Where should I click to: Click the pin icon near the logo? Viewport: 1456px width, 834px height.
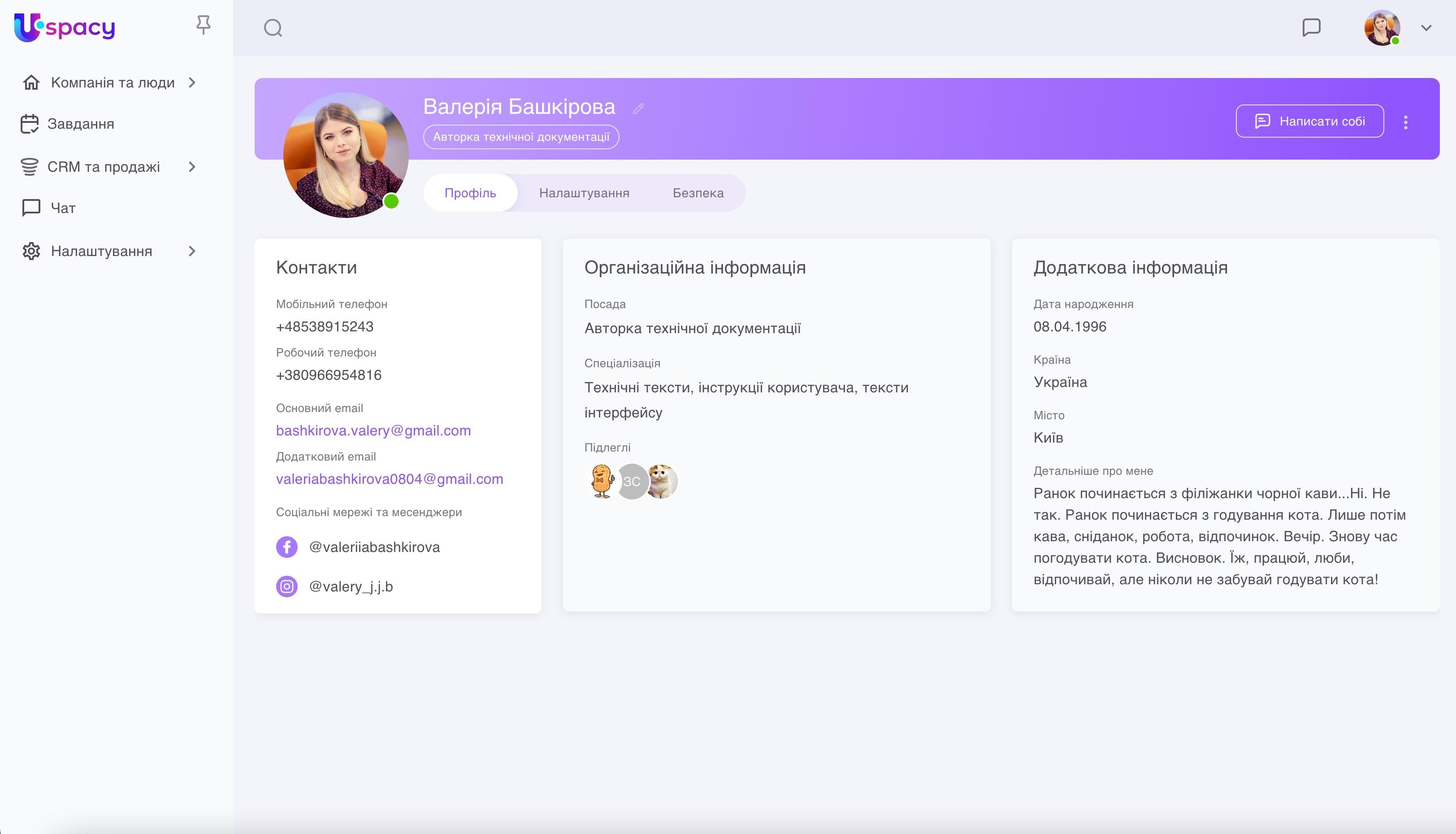[203, 25]
